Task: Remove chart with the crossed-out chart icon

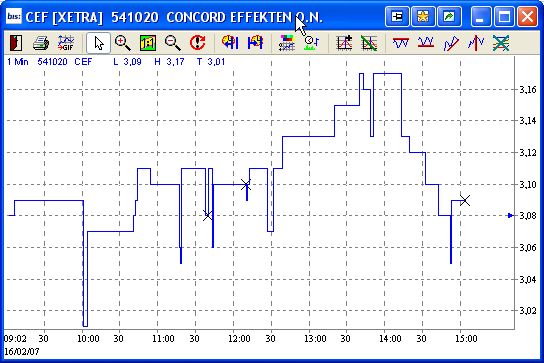Action: (369, 43)
